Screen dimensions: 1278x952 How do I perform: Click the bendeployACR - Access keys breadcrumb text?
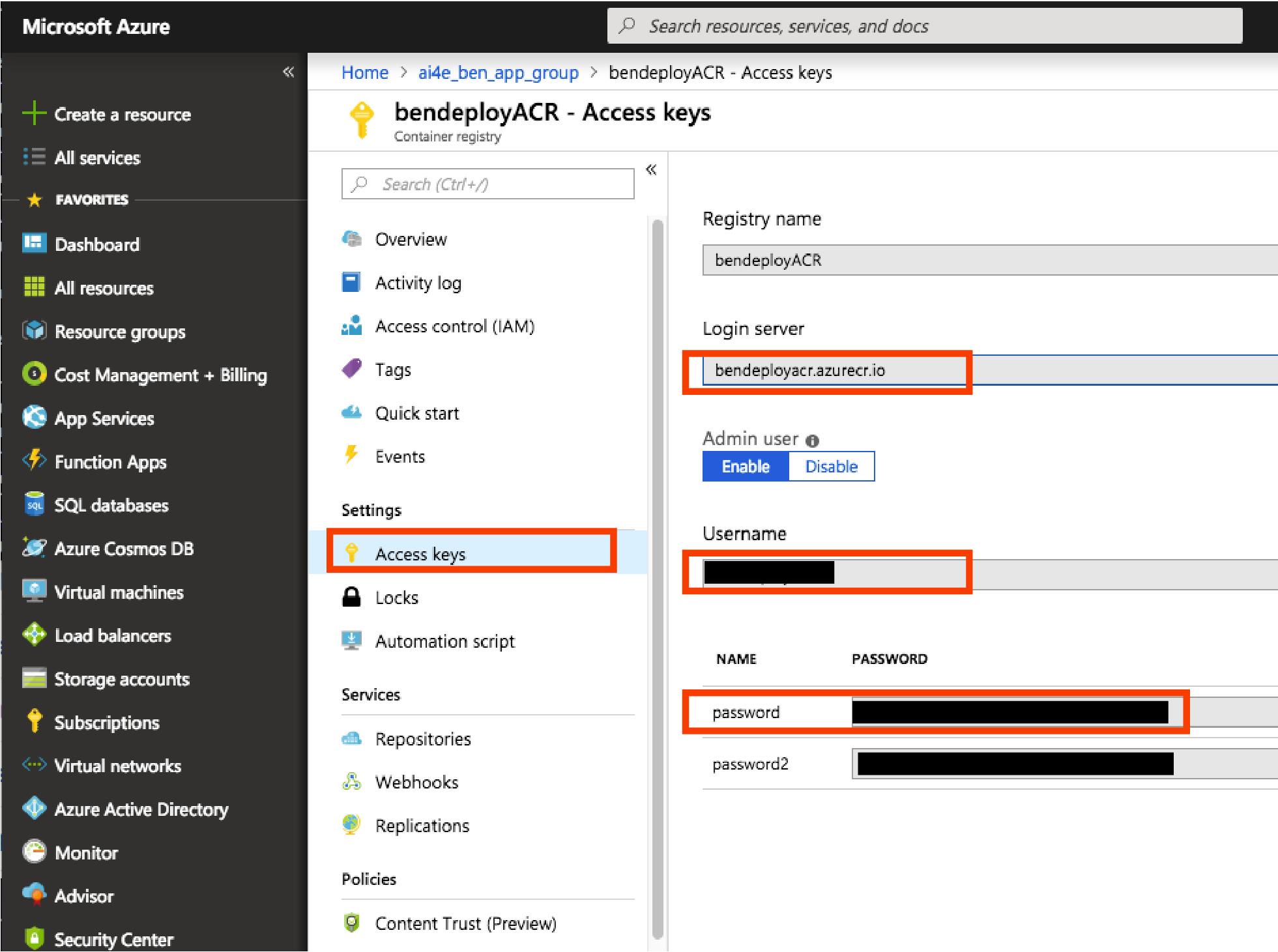(720, 72)
